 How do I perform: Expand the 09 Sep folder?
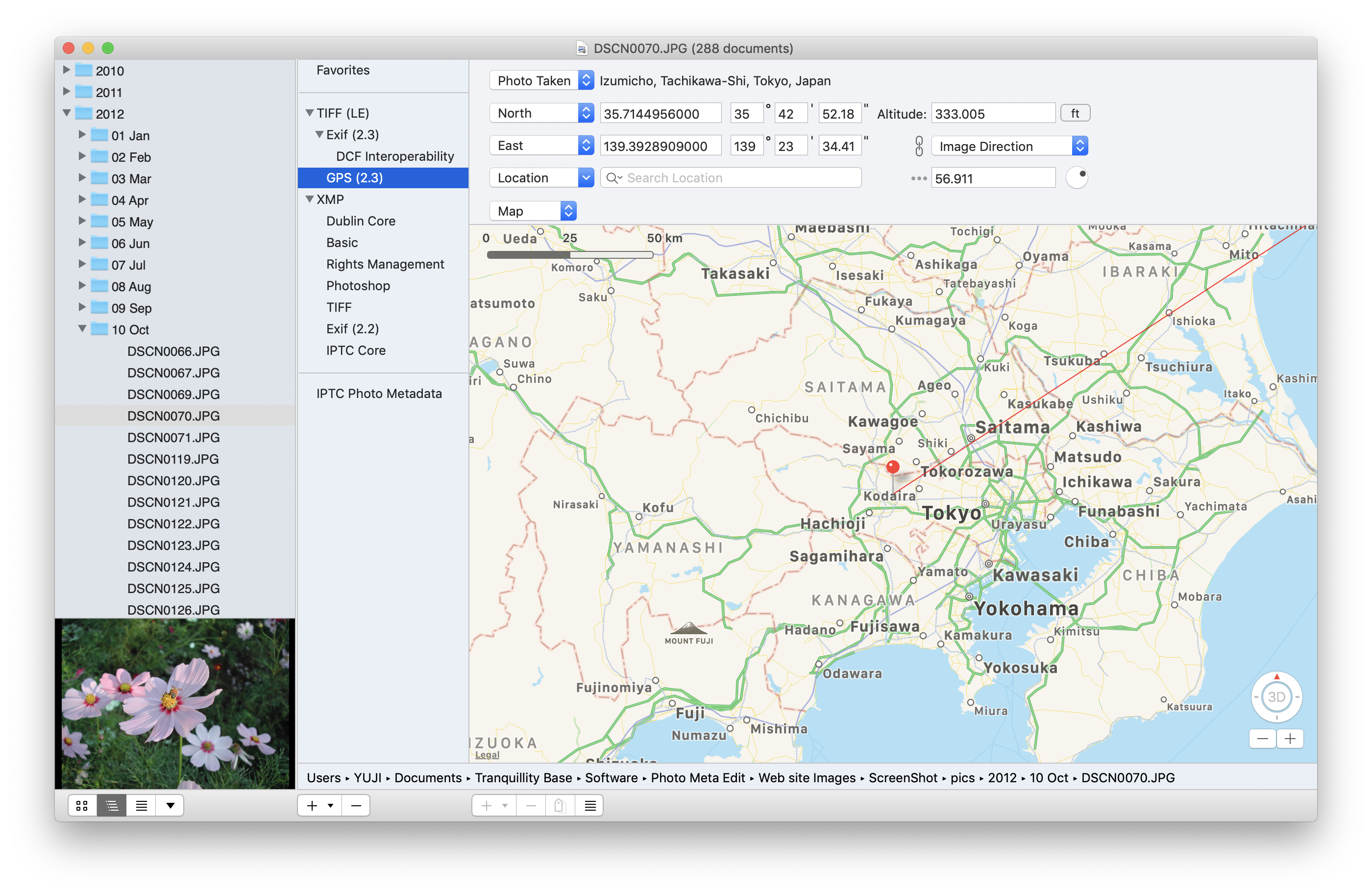click(82, 307)
